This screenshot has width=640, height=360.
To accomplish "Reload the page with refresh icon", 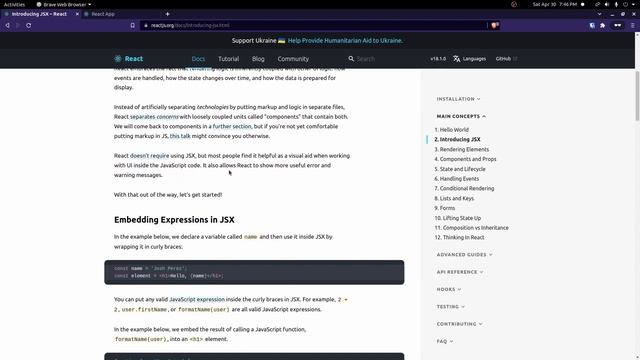I will 29,25.
